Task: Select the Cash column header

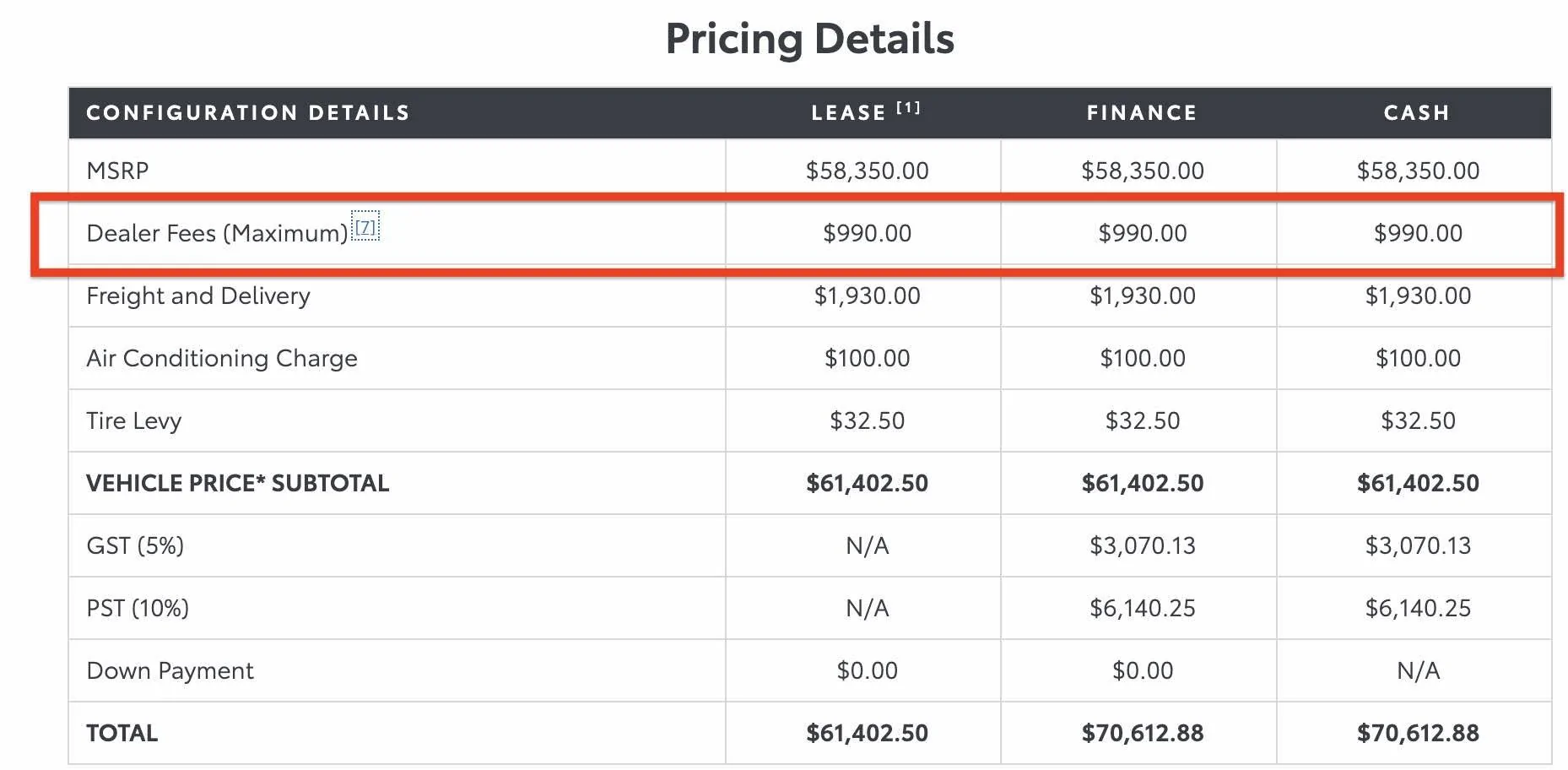Action: [x=1416, y=113]
